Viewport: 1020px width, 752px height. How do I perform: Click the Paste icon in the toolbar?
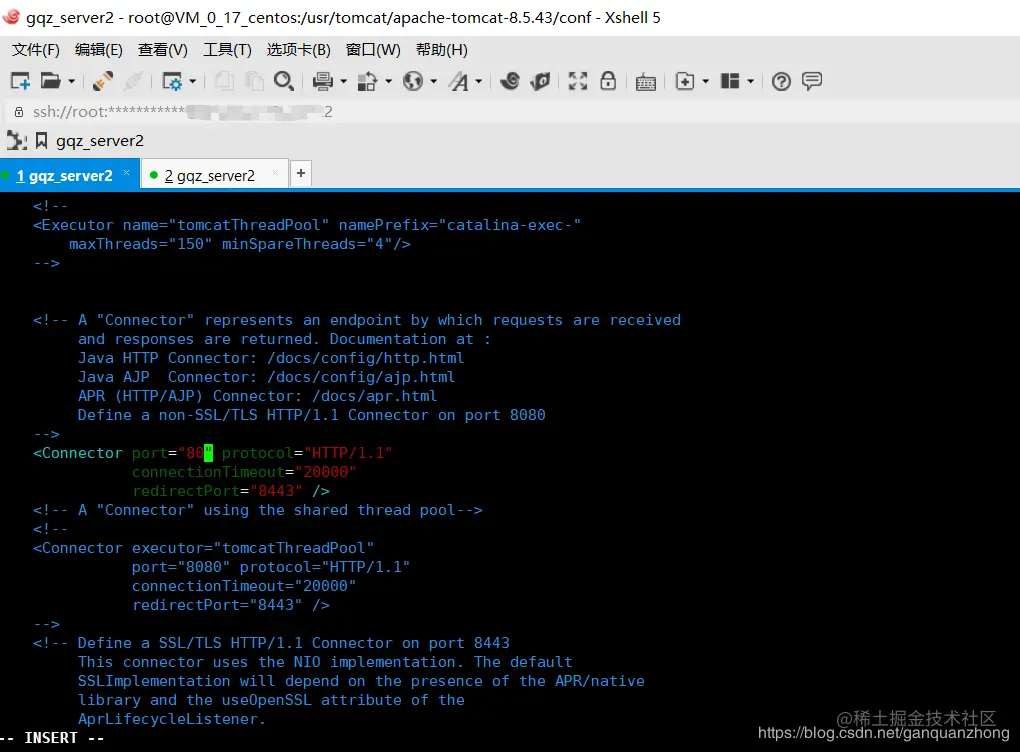tap(254, 81)
